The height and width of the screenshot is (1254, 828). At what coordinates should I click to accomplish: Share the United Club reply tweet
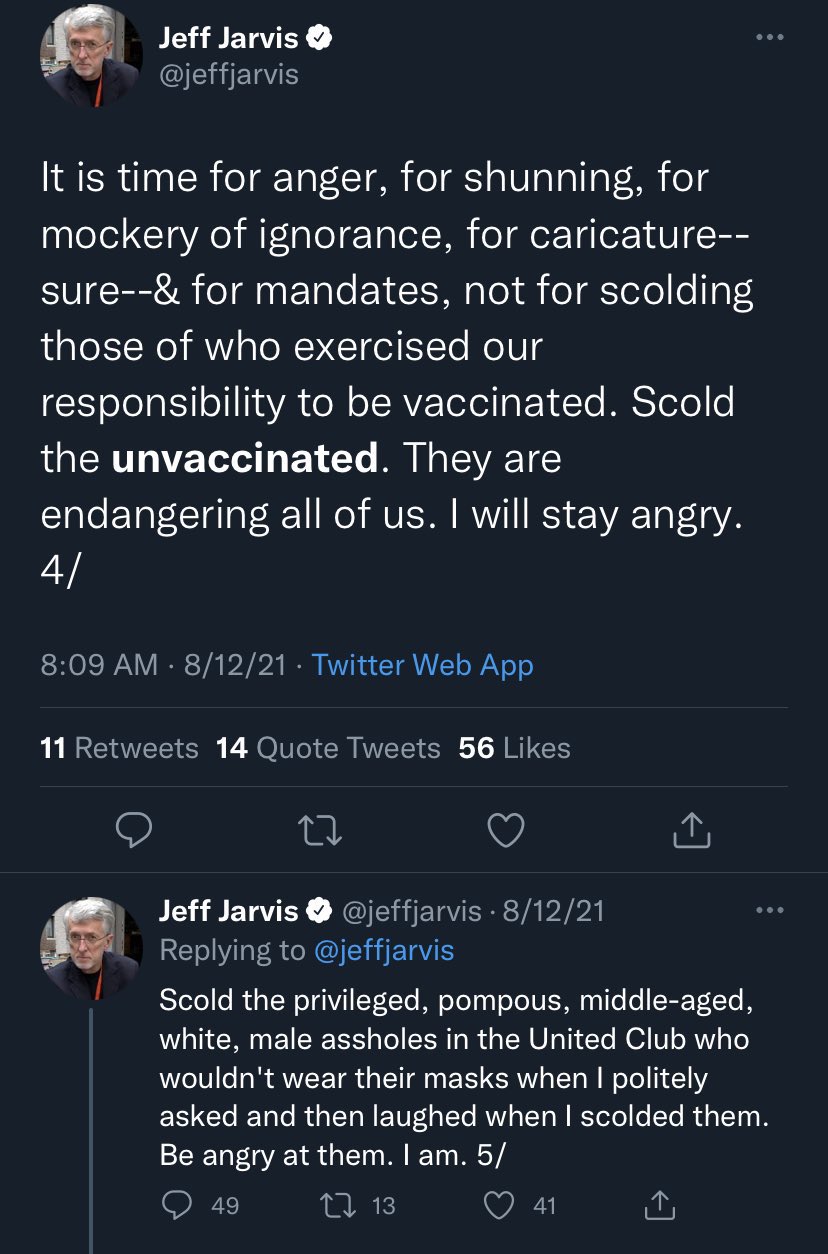(x=660, y=1206)
